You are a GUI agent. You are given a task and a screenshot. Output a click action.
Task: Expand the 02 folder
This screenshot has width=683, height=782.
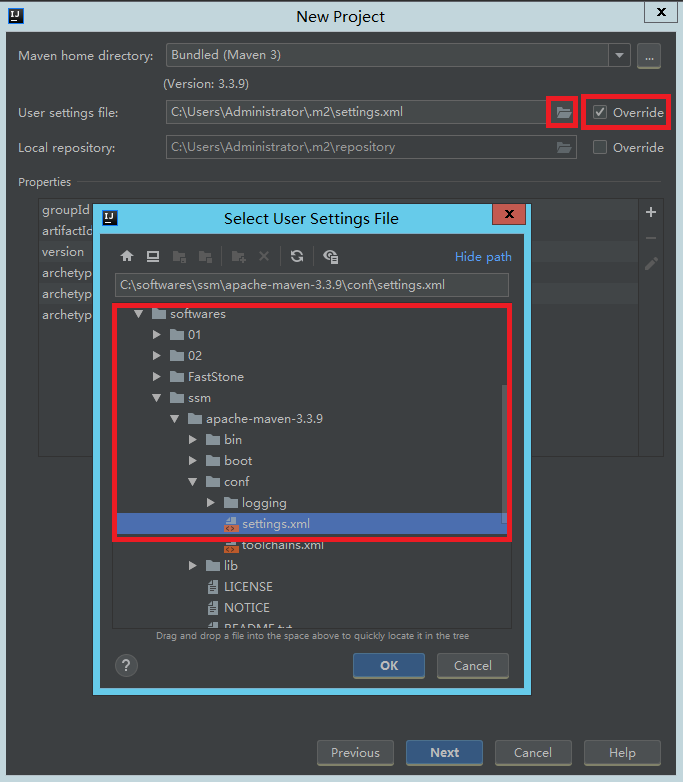click(157, 356)
